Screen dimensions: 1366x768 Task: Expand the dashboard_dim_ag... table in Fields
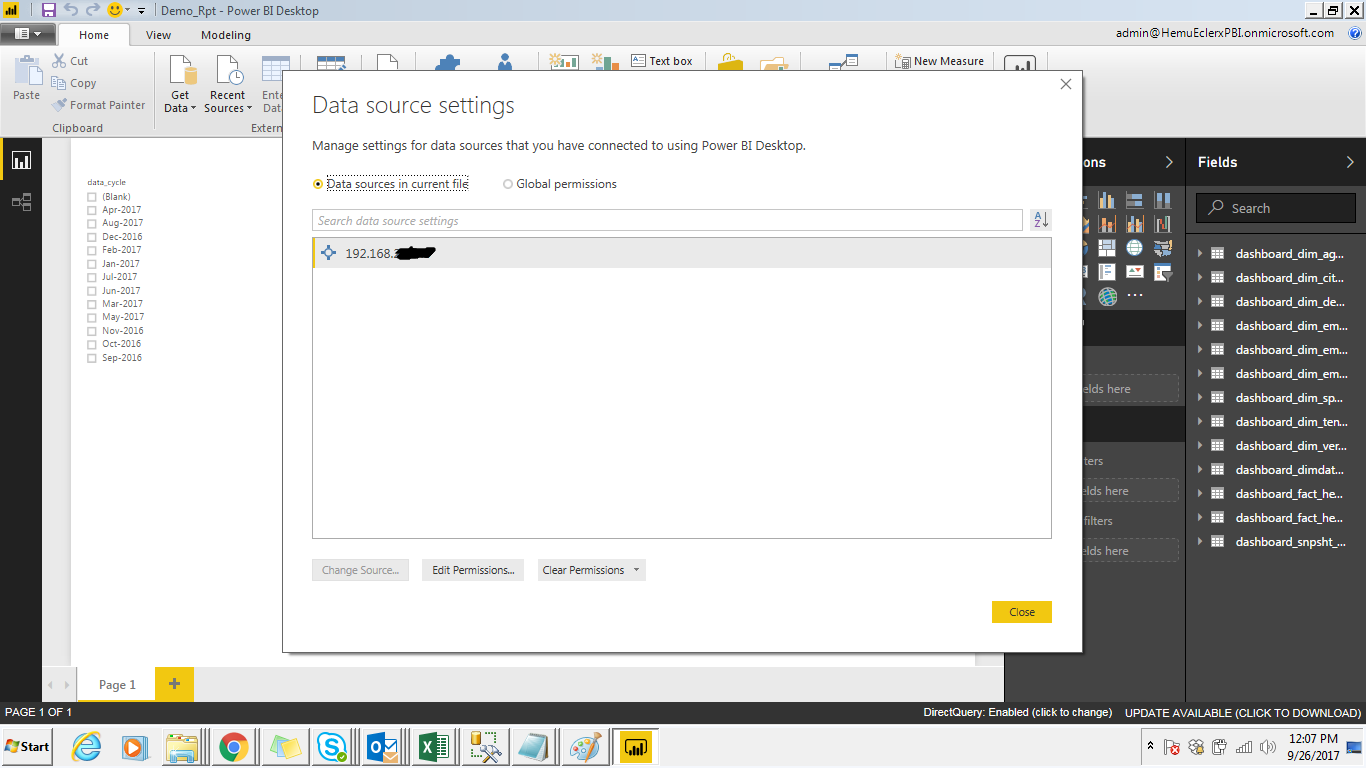1200,254
